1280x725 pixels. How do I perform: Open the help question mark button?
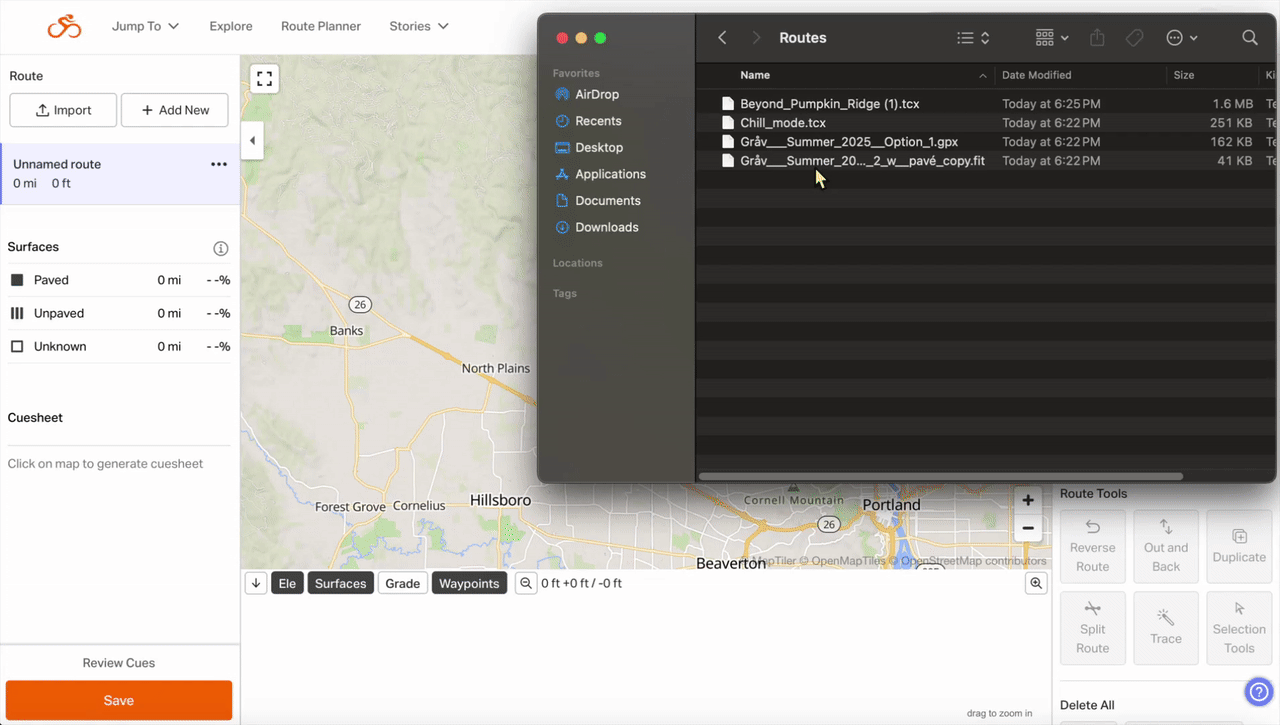click(1258, 691)
